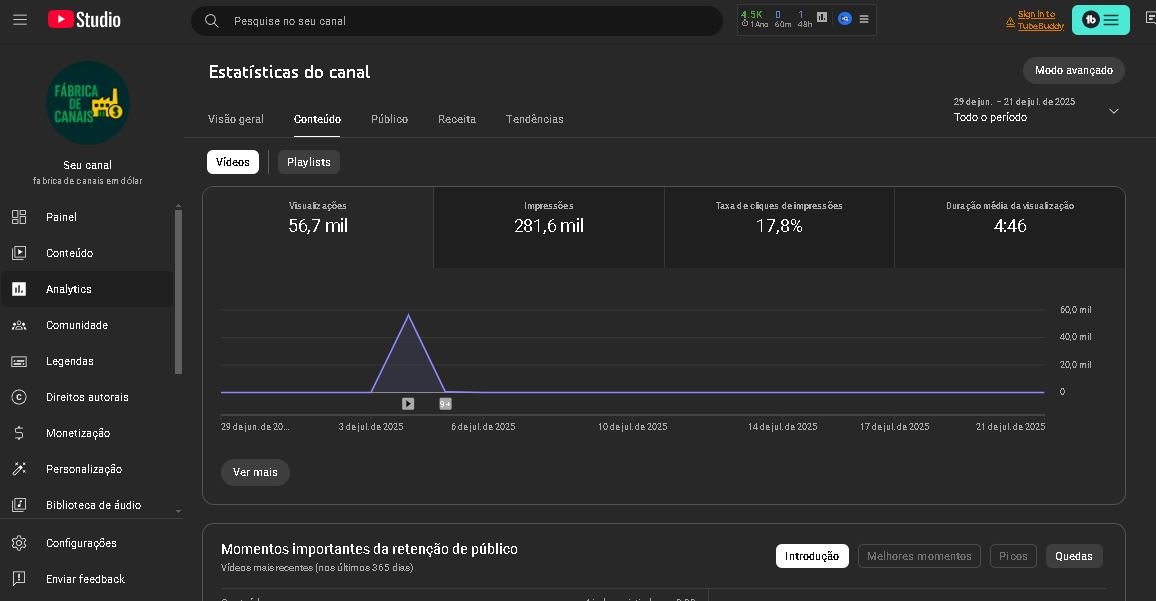Open Direitos autorais copyright icon

coord(19,397)
